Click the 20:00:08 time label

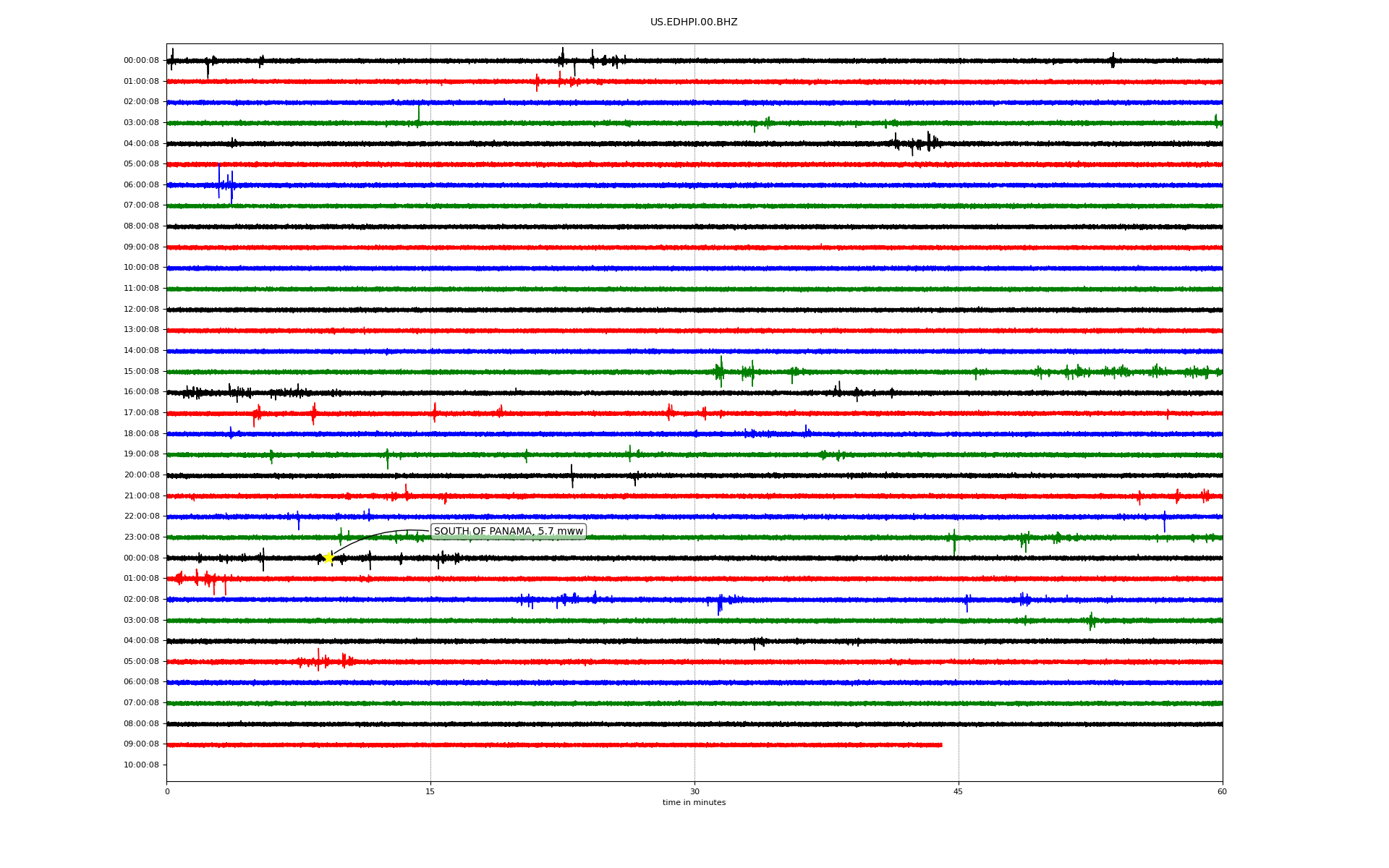pyautogui.click(x=141, y=475)
